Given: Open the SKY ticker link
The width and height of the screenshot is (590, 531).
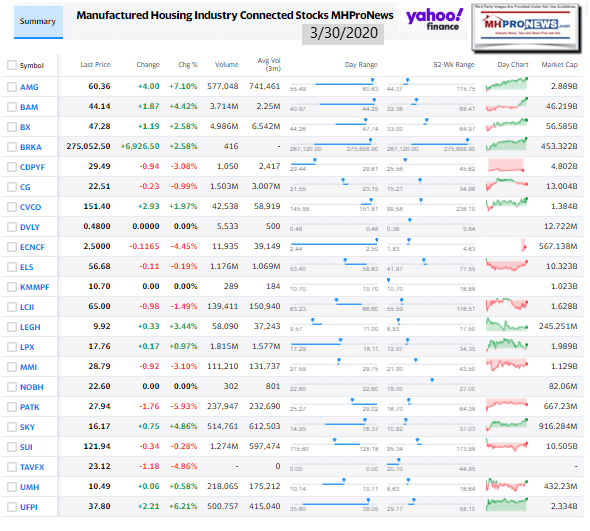Looking at the screenshot, I should click(x=27, y=427).
